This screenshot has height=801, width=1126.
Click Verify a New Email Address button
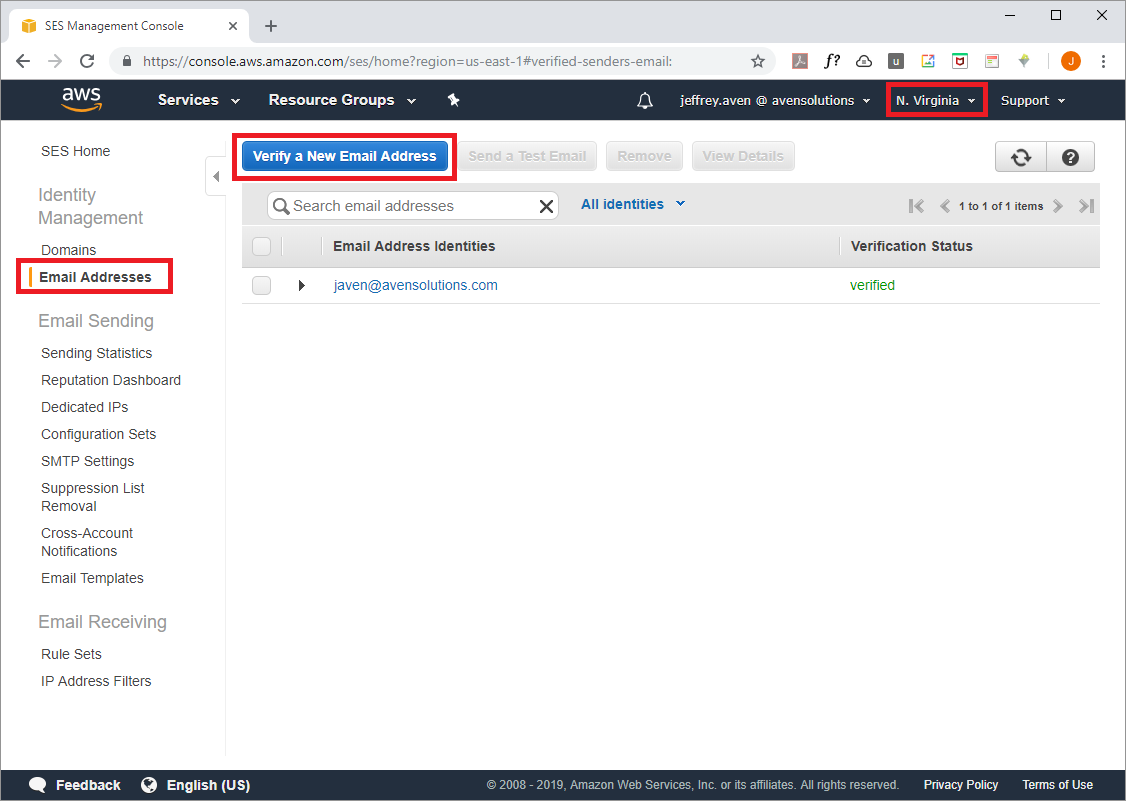[345, 156]
